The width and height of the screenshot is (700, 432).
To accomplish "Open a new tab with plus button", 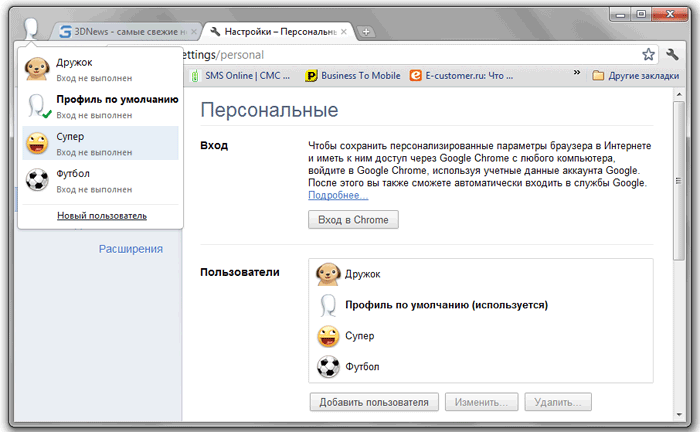I will [x=366, y=32].
